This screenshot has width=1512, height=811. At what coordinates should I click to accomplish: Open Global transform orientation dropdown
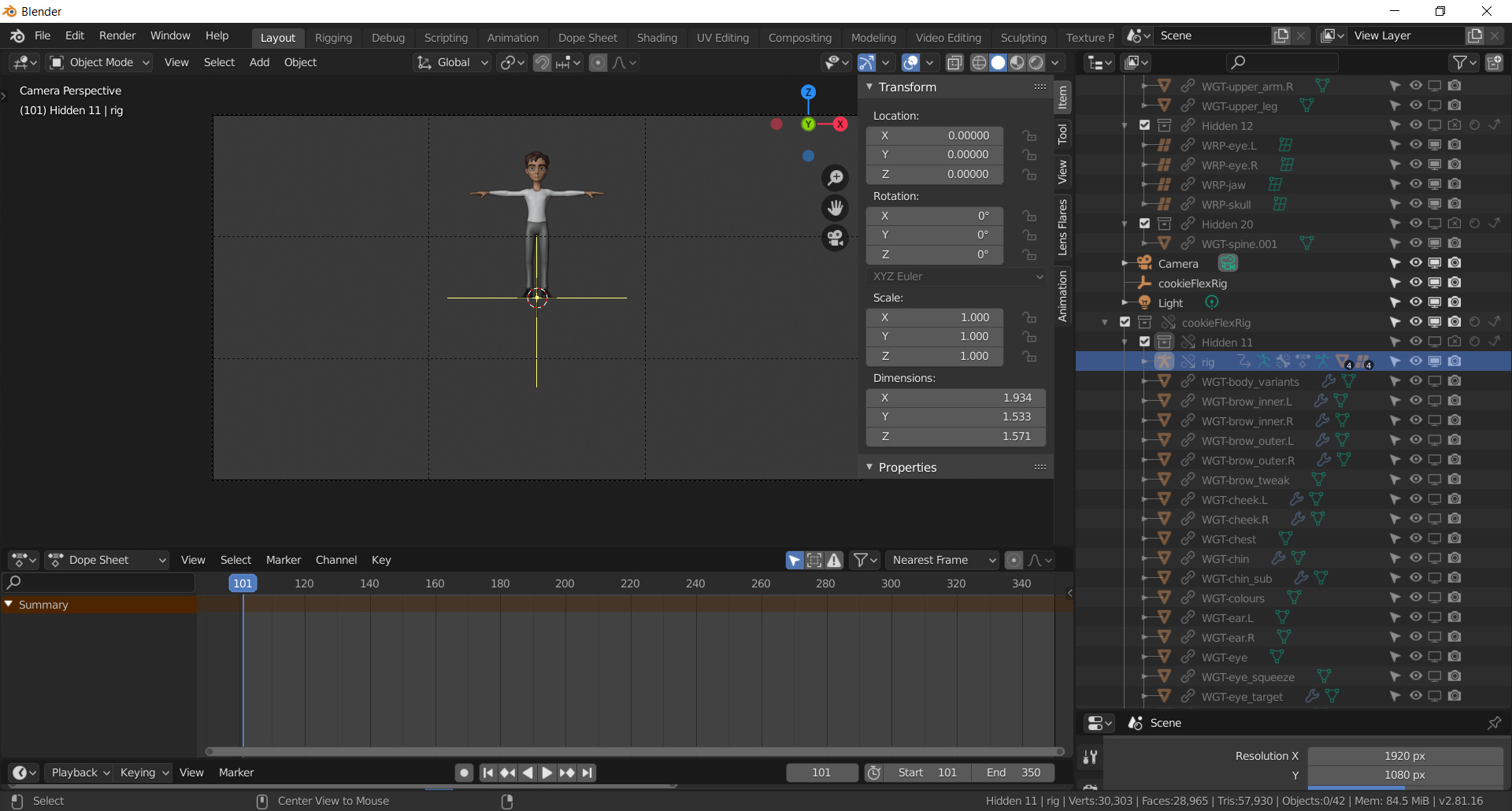(x=453, y=62)
